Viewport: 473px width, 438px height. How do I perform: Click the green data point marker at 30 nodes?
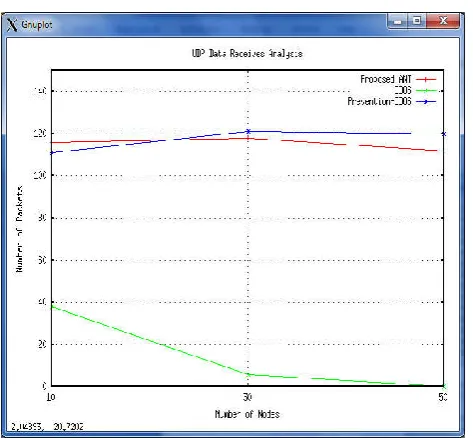pos(248,375)
